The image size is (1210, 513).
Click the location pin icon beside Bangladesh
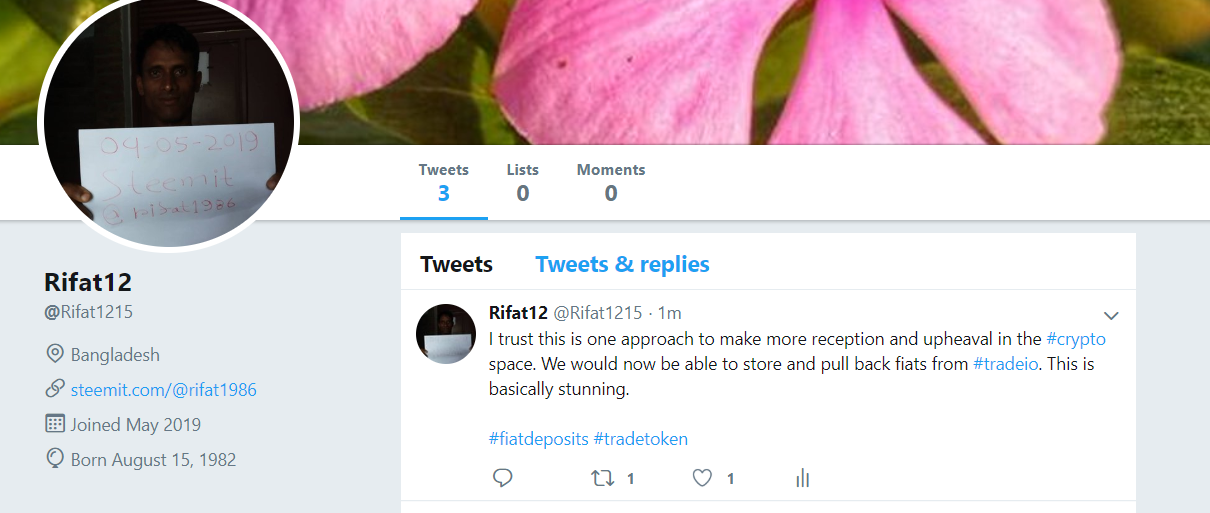[55, 354]
